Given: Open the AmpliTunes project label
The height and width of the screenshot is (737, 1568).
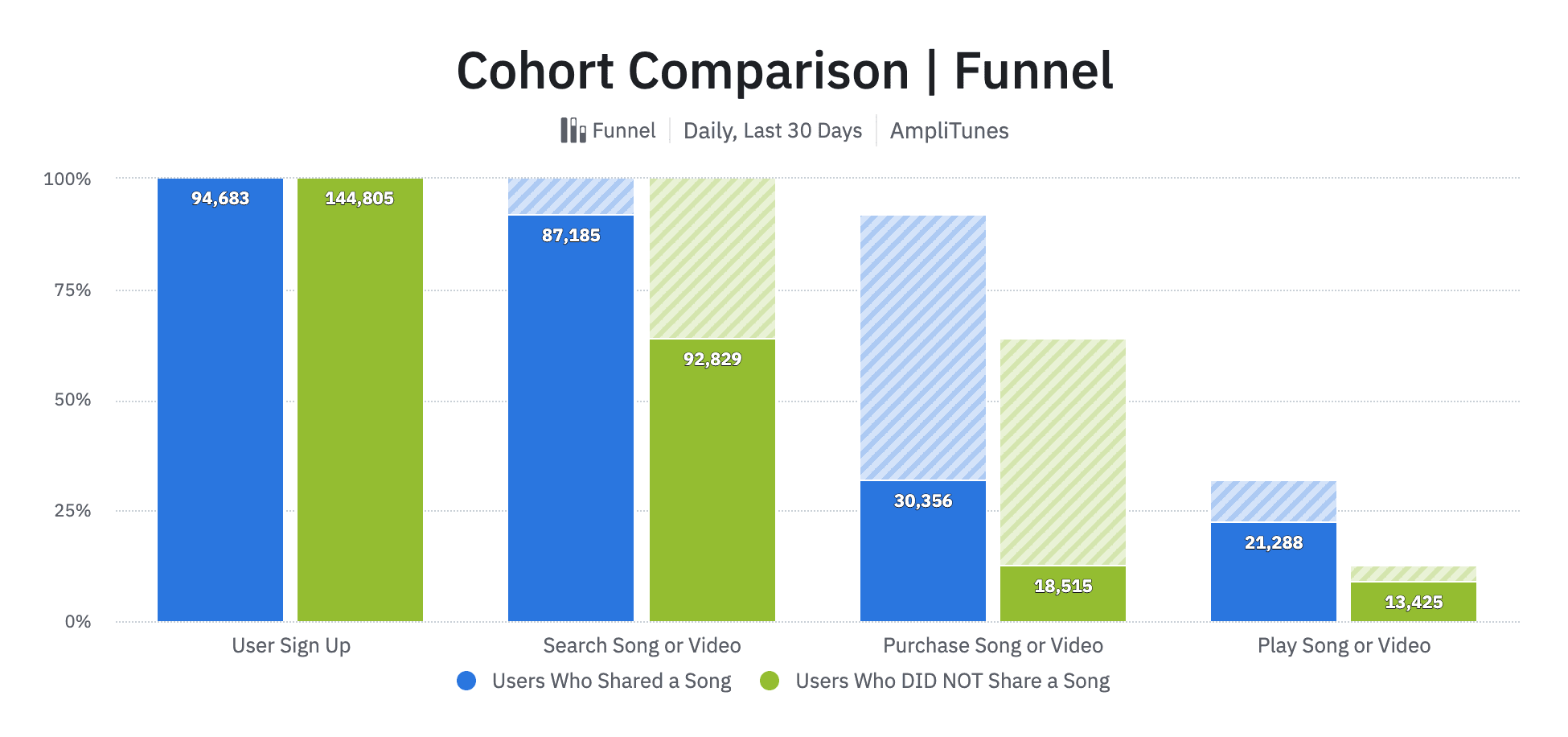Looking at the screenshot, I should [949, 130].
